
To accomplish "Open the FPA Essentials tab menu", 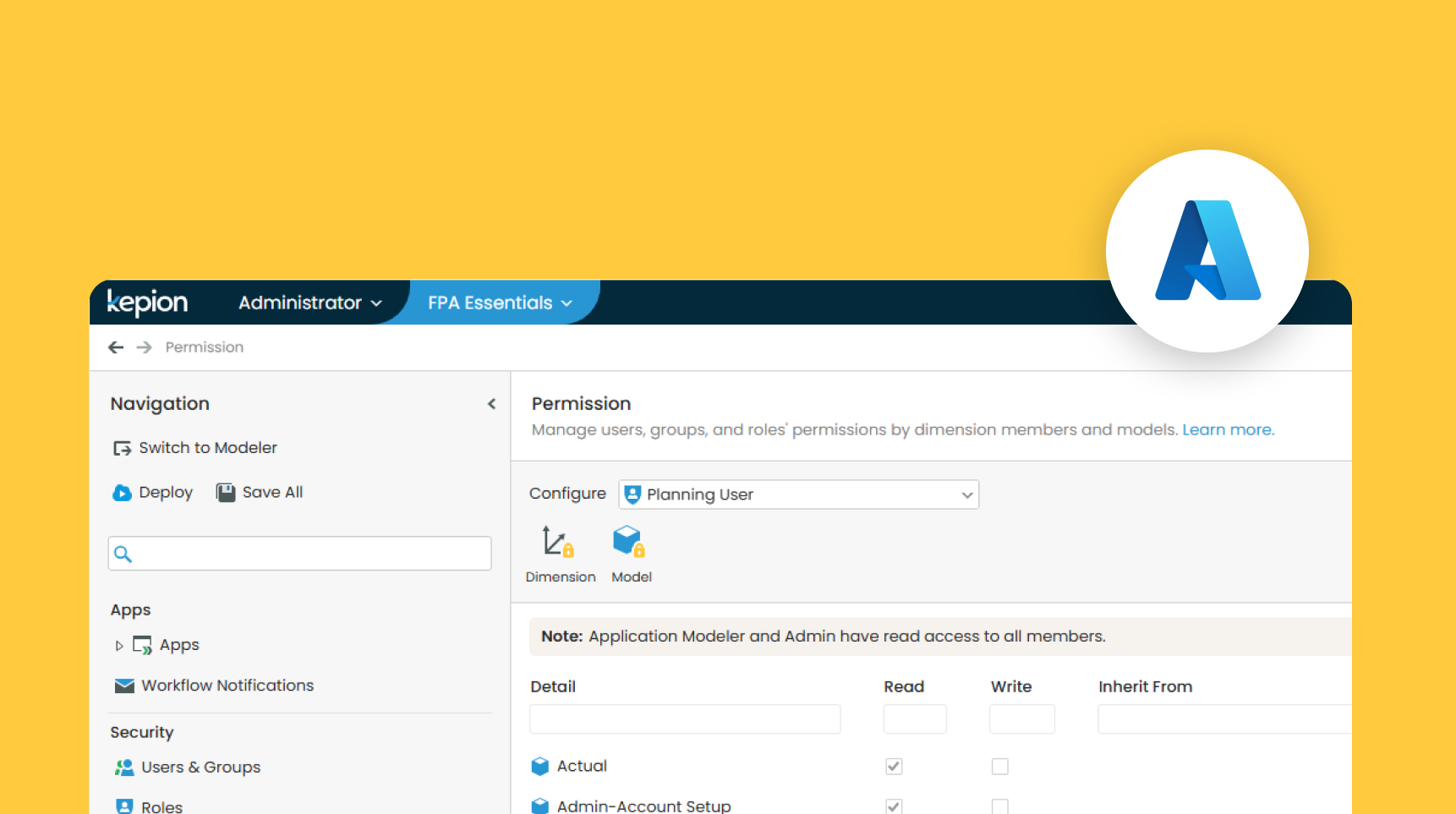I will coord(500,303).
